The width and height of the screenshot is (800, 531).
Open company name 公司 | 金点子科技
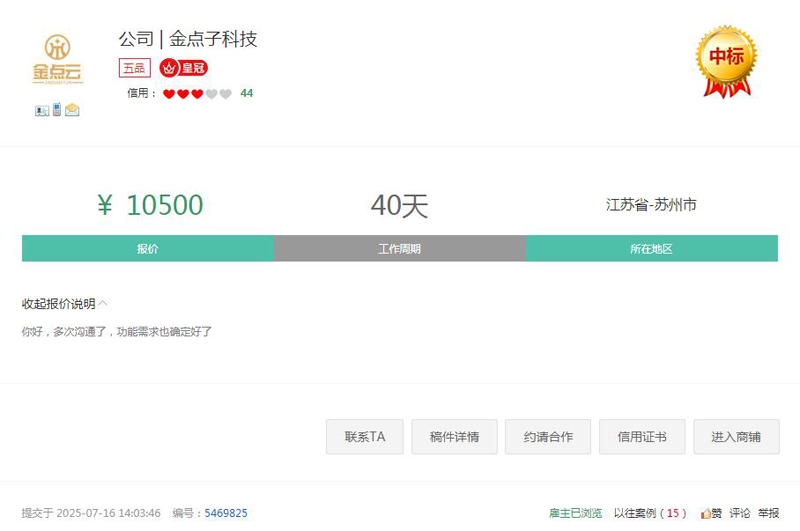click(188, 39)
